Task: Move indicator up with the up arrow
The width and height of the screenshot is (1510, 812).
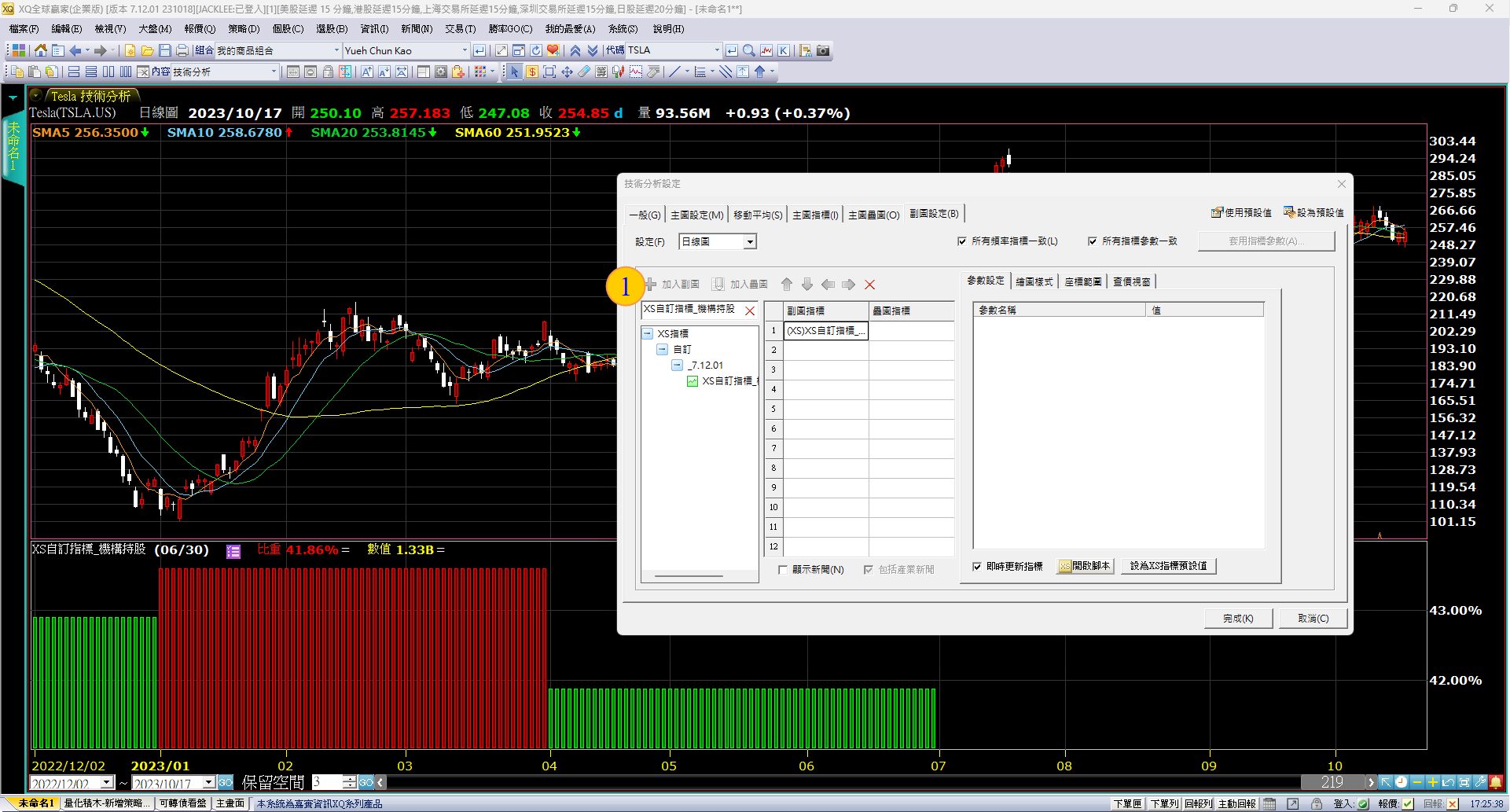Action: point(787,285)
